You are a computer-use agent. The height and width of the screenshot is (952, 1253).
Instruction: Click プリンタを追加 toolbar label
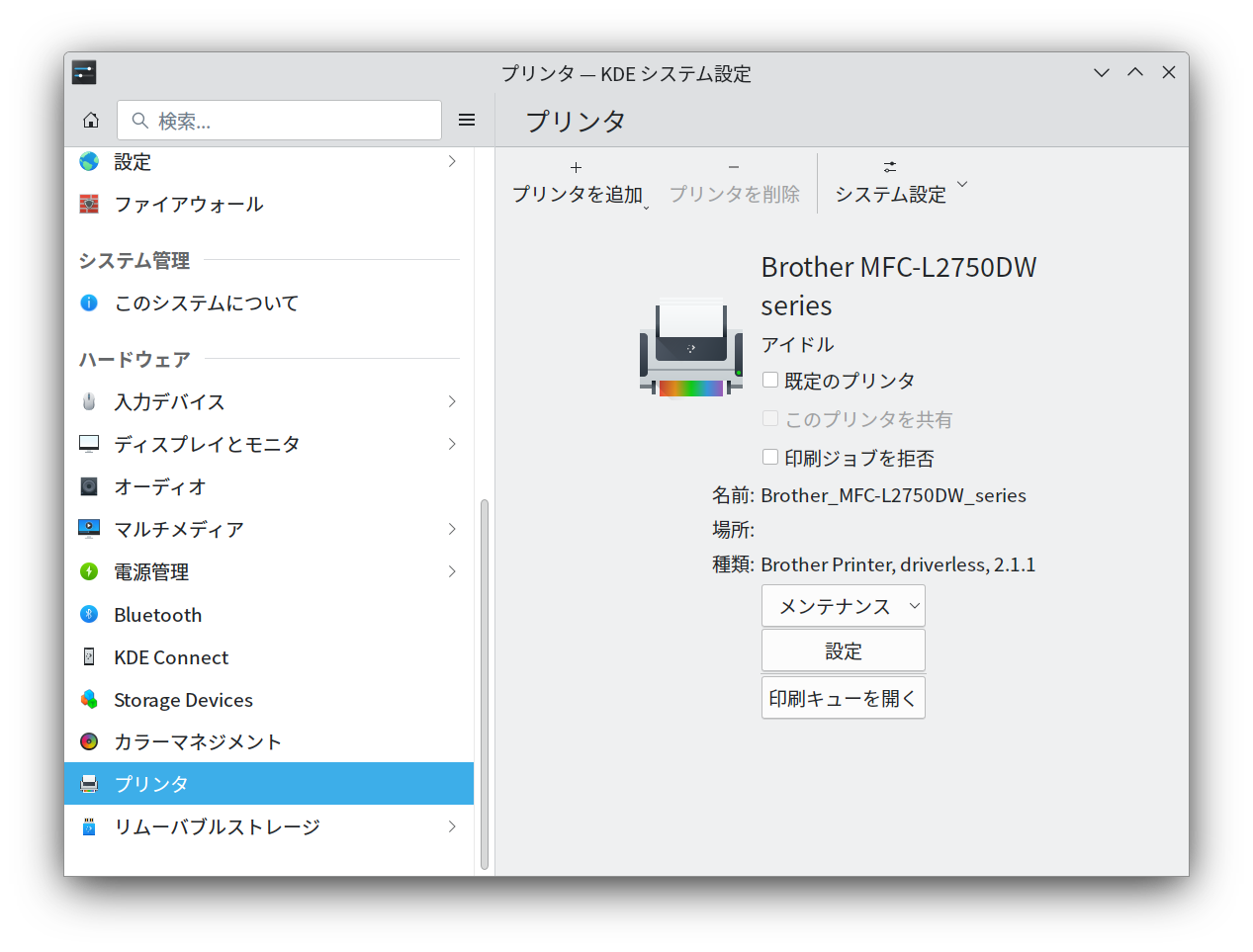pyautogui.click(x=578, y=195)
